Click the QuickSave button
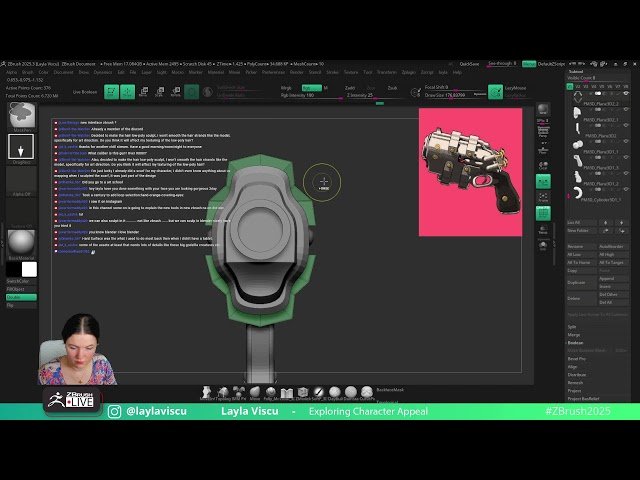Screen dimensions: 640x480 [469, 63]
